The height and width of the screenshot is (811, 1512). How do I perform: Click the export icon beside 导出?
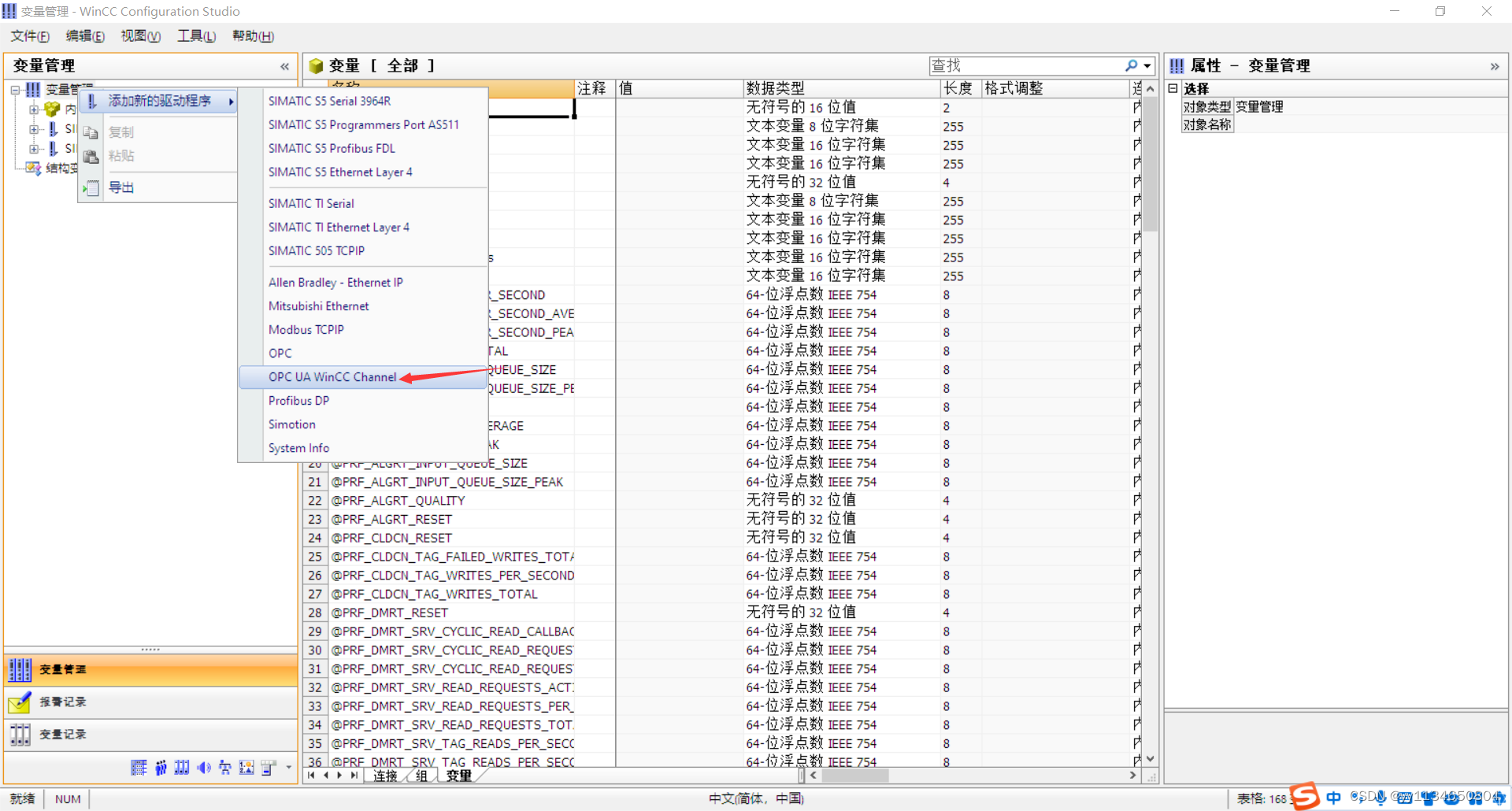pyautogui.click(x=91, y=187)
